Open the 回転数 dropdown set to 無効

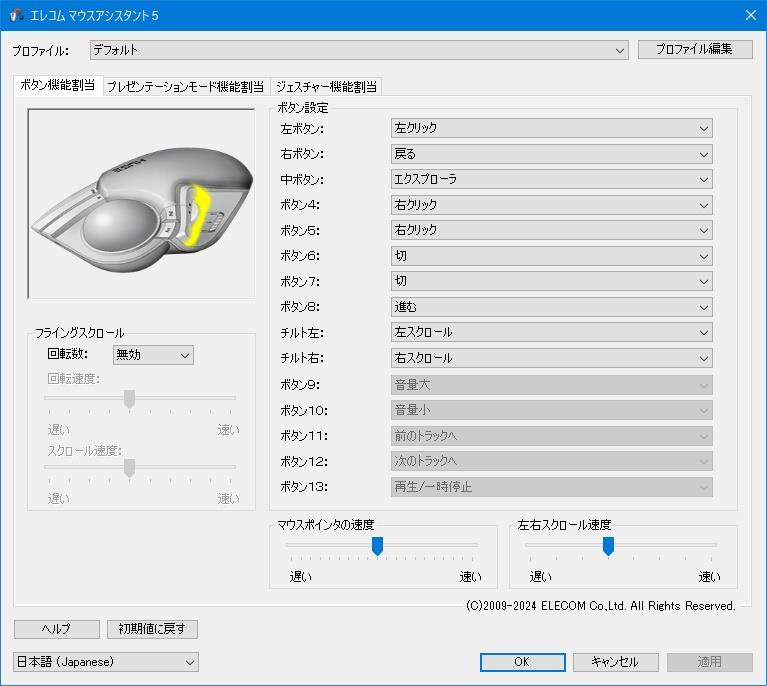pos(153,355)
